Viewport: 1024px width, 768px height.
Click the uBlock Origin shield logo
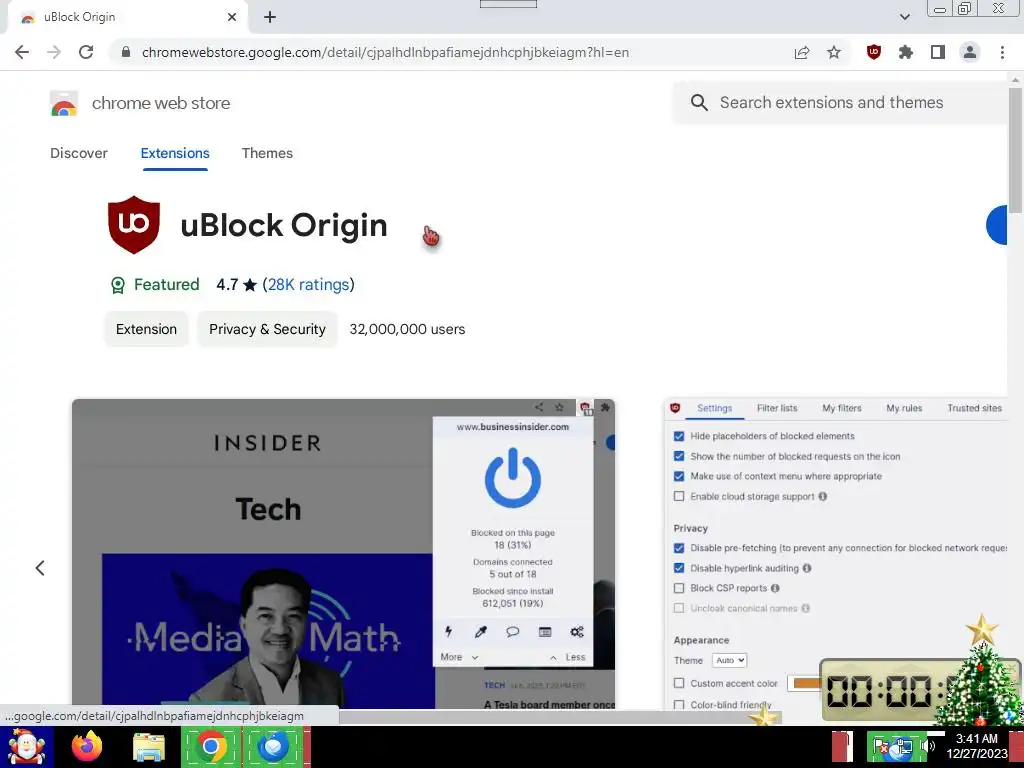tap(134, 225)
